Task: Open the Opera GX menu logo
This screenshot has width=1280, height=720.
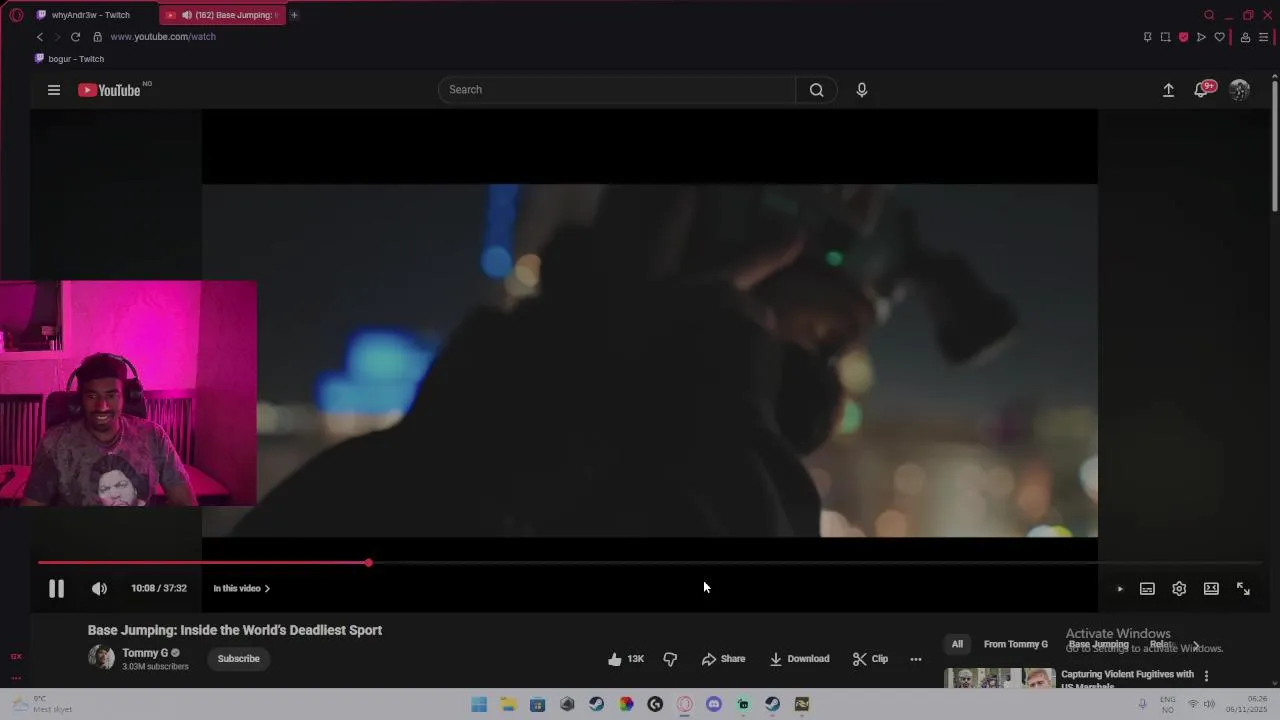Action: point(16,15)
